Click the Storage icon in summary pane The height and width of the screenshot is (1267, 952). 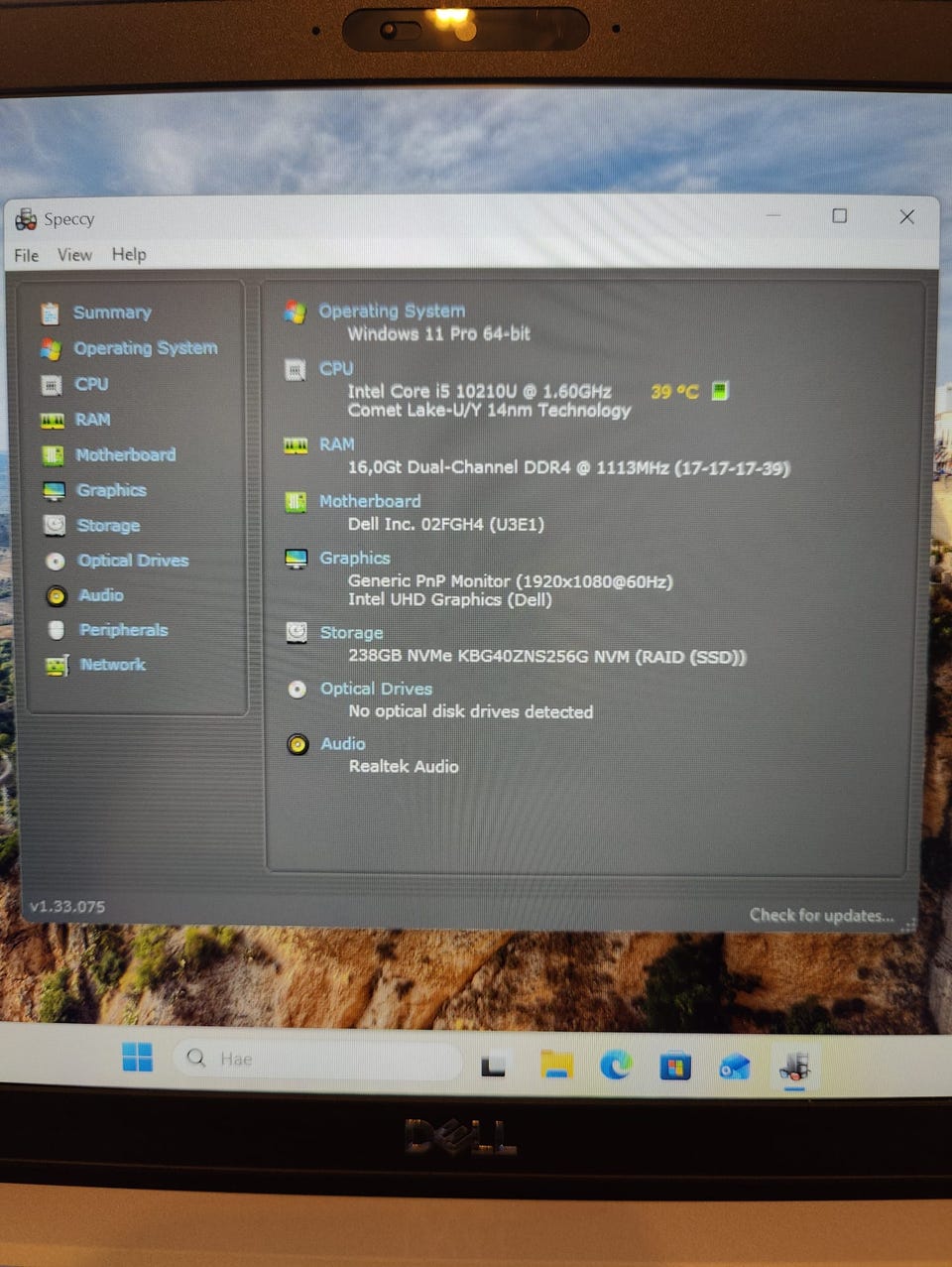click(x=297, y=632)
